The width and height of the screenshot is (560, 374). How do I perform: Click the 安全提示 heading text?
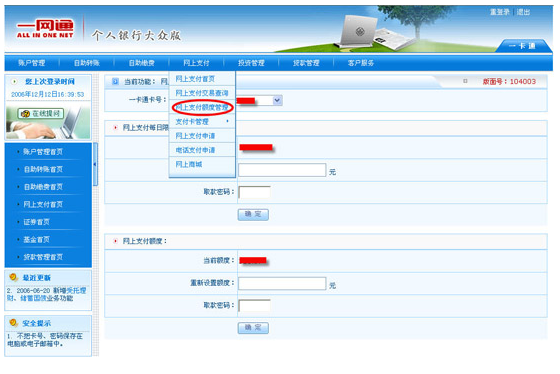click(x=37, y=323)
